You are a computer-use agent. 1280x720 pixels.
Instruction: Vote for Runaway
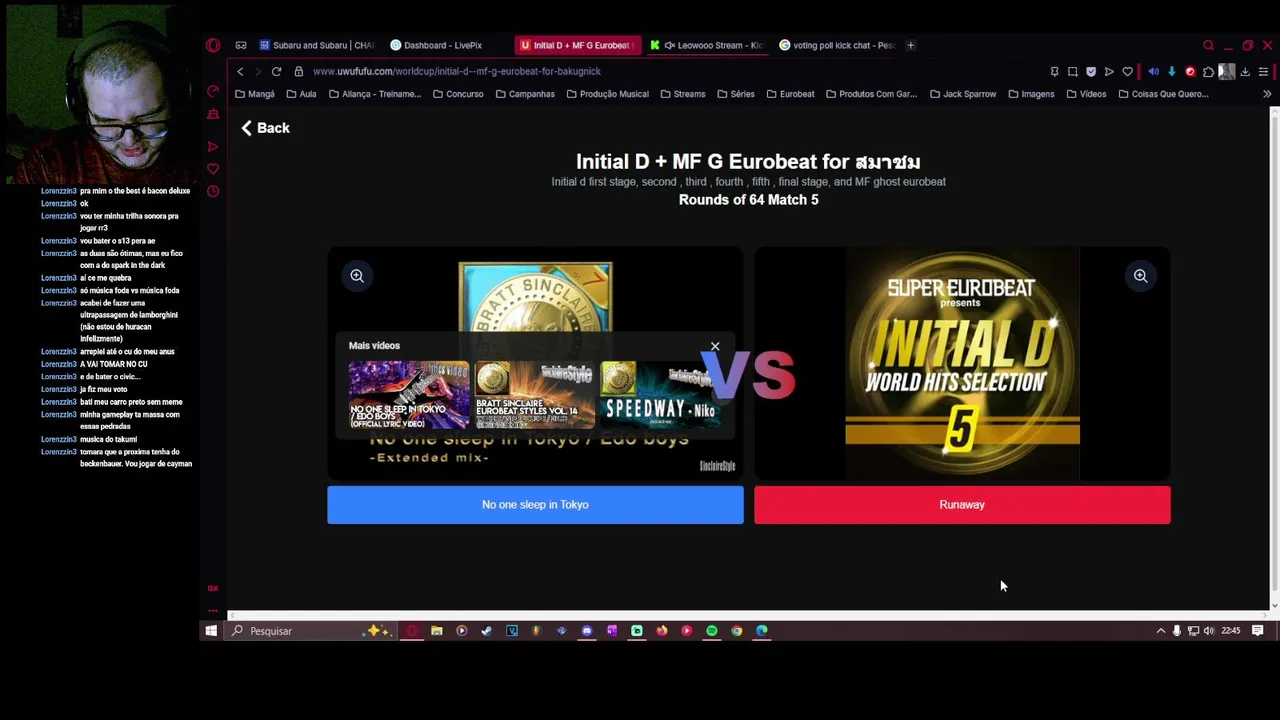click(962, 505)
